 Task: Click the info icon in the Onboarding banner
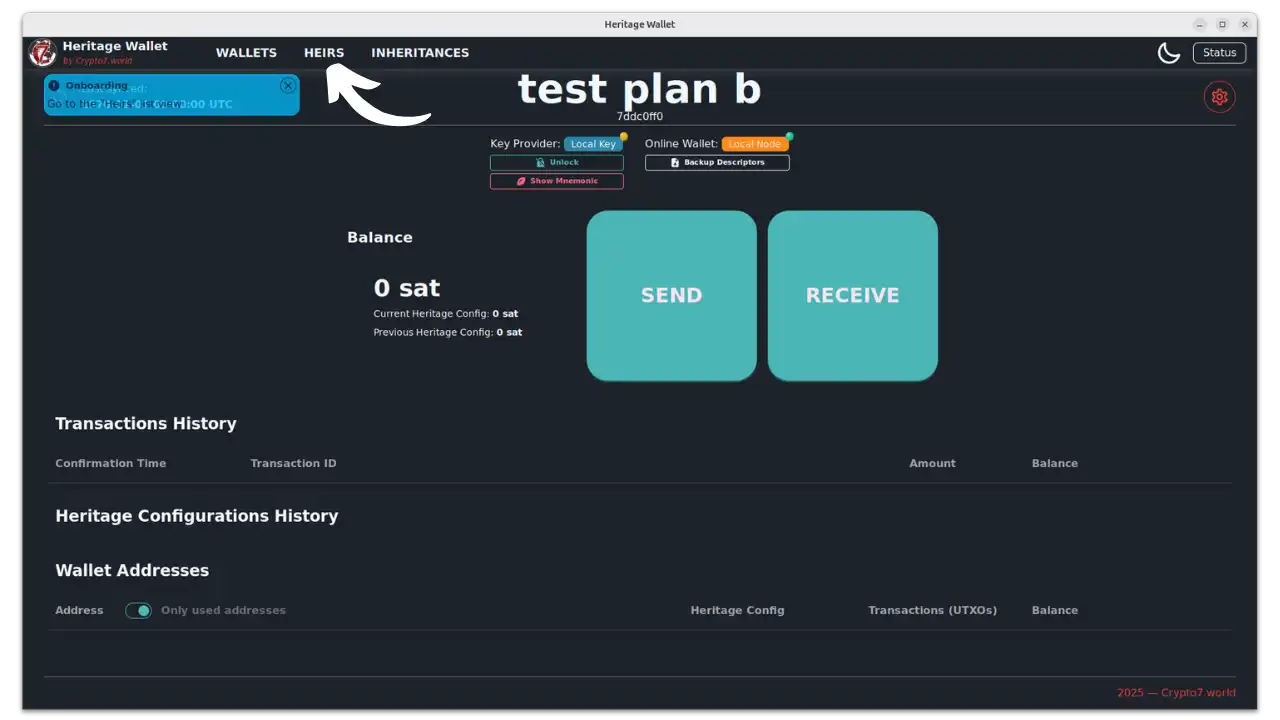[53, 85]
